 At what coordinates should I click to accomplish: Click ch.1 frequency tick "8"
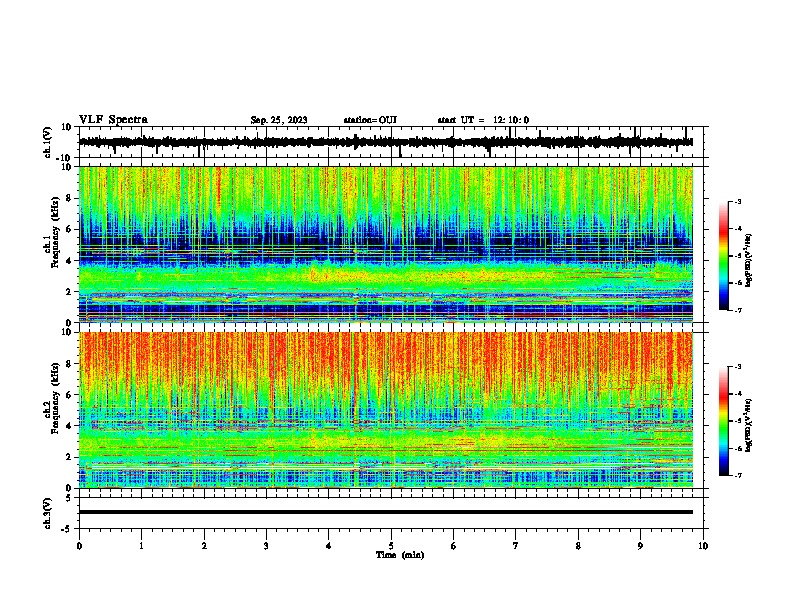coord(69,198)
